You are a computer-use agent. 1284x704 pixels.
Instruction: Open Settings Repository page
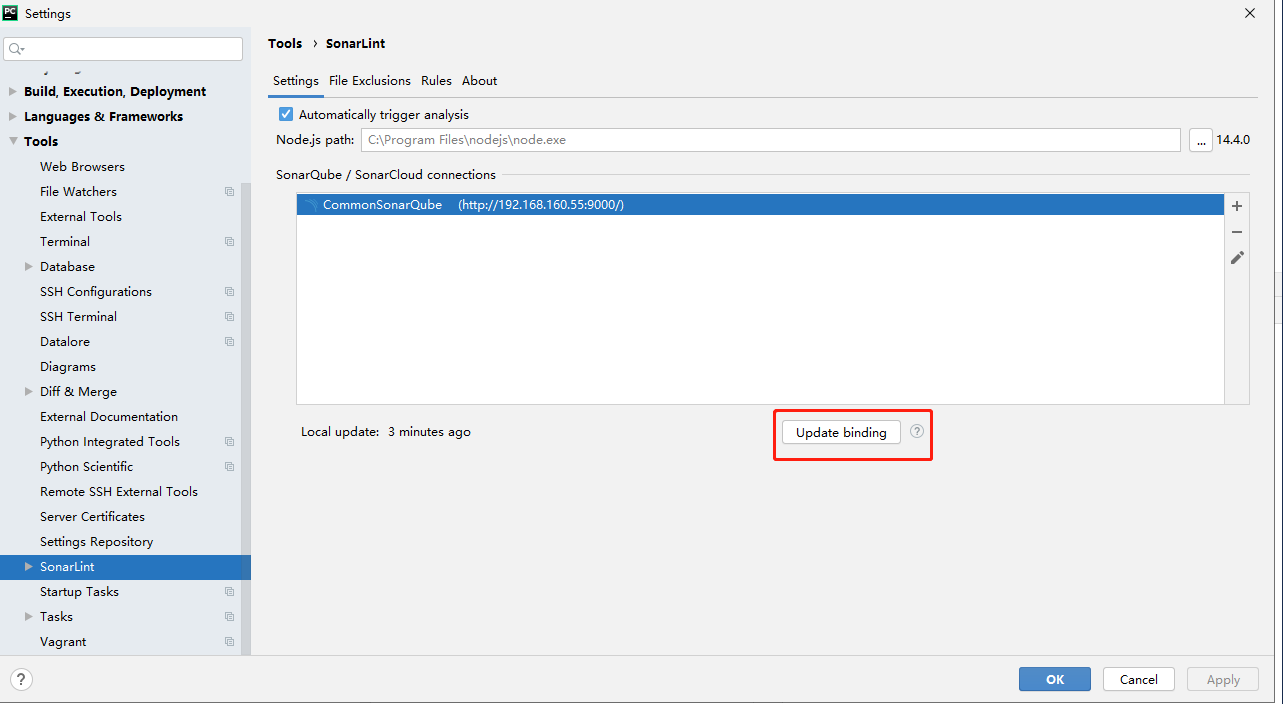click(96, 542)
